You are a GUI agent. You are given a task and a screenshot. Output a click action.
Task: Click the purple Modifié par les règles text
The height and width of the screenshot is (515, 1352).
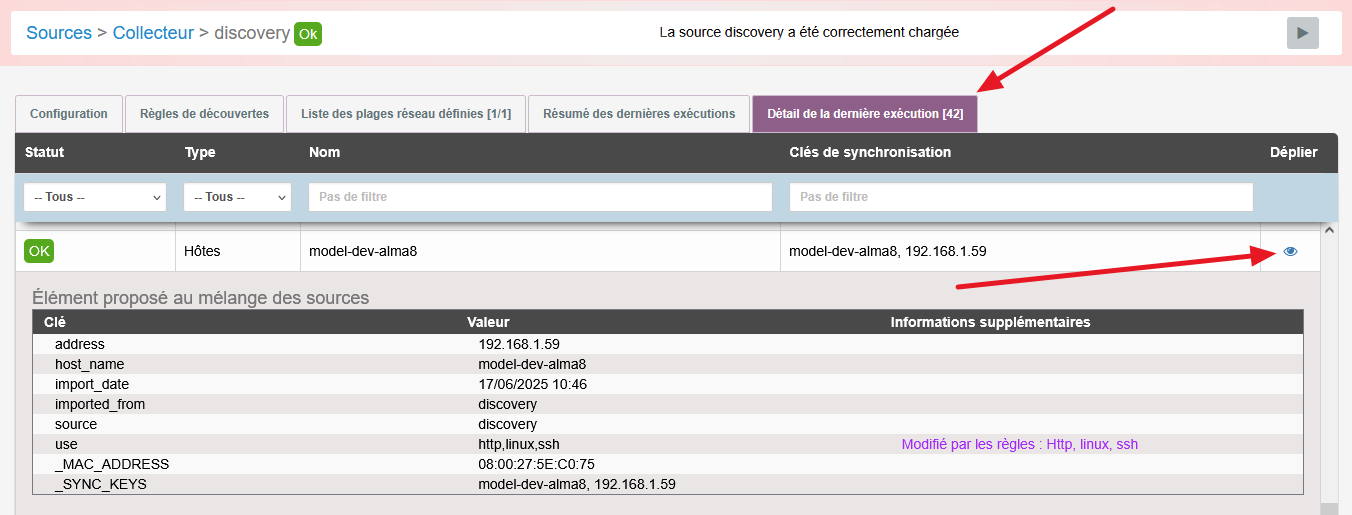point(1019,445)
